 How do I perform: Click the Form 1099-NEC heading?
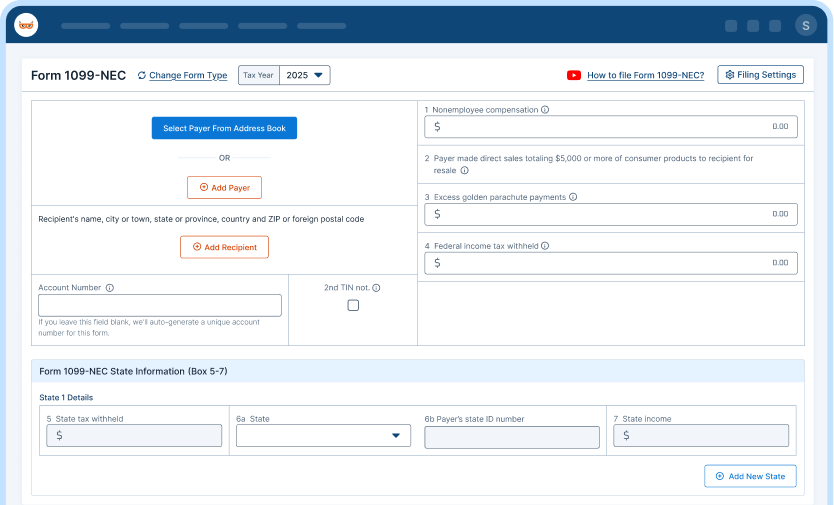click(x=78, y=76)
